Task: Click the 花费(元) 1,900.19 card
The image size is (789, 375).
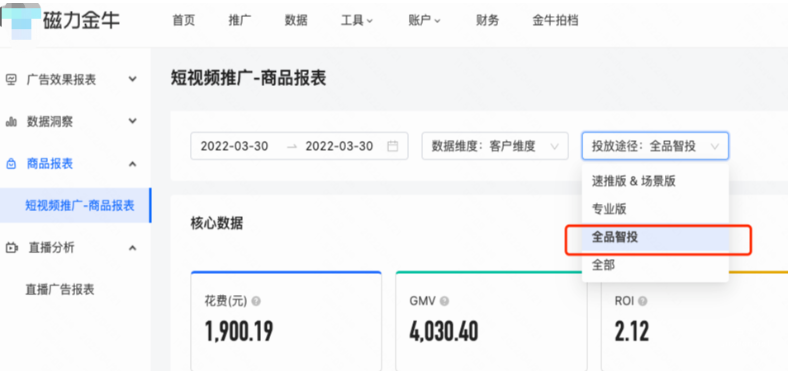Action: 286,322
